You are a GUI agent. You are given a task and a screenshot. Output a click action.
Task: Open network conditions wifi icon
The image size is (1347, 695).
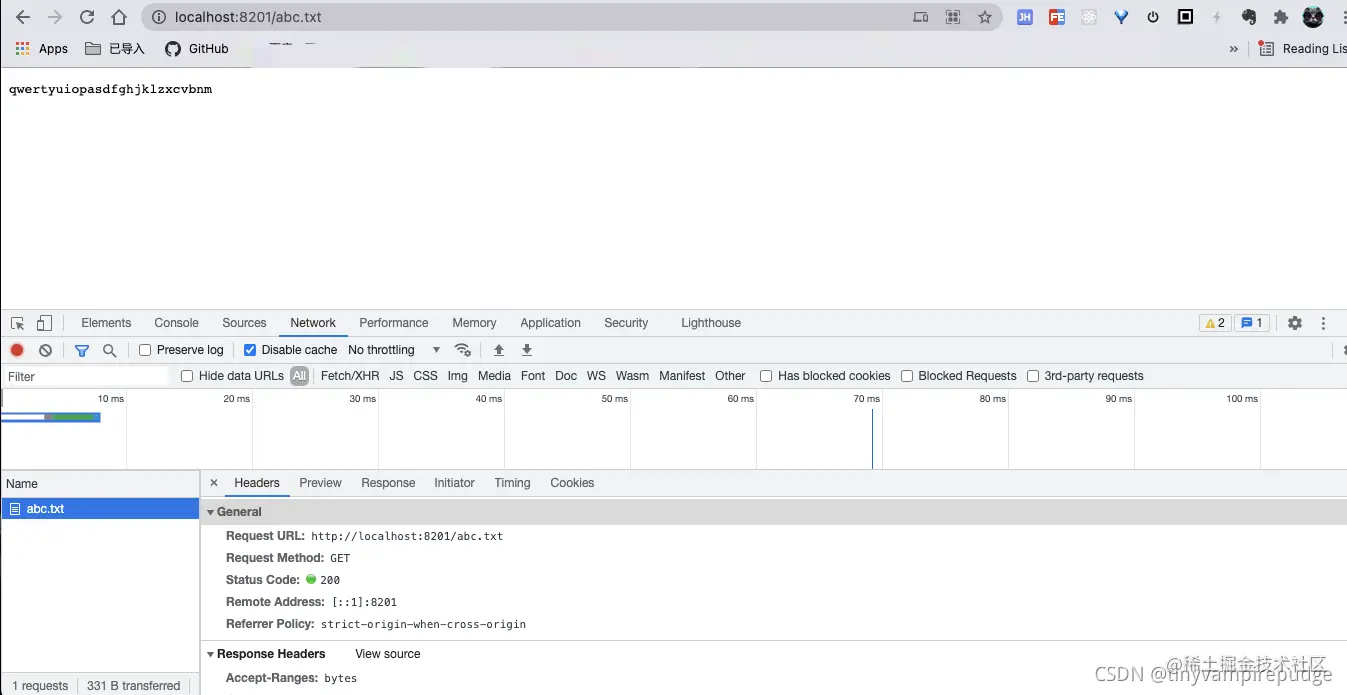pyautogui.click(x=462, y=350)
